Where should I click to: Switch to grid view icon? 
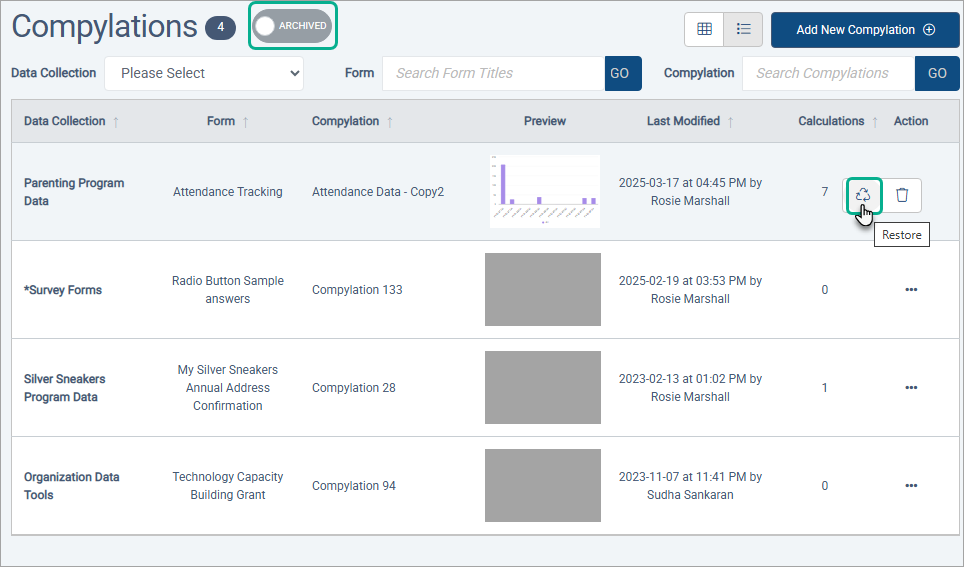pyautogui.click(x=704, y=30)
